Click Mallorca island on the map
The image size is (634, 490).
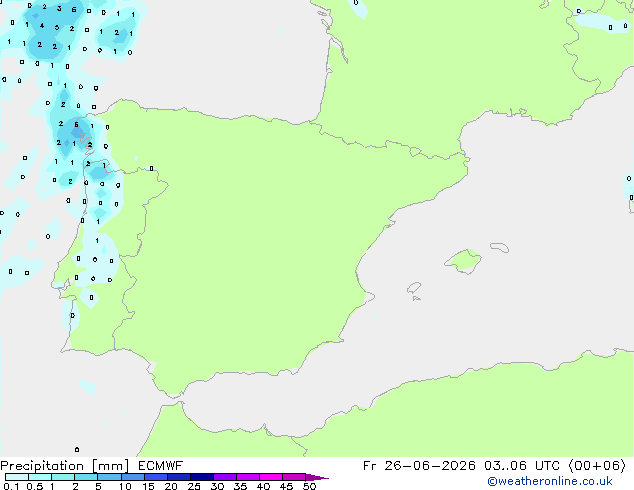pos(463,261)
